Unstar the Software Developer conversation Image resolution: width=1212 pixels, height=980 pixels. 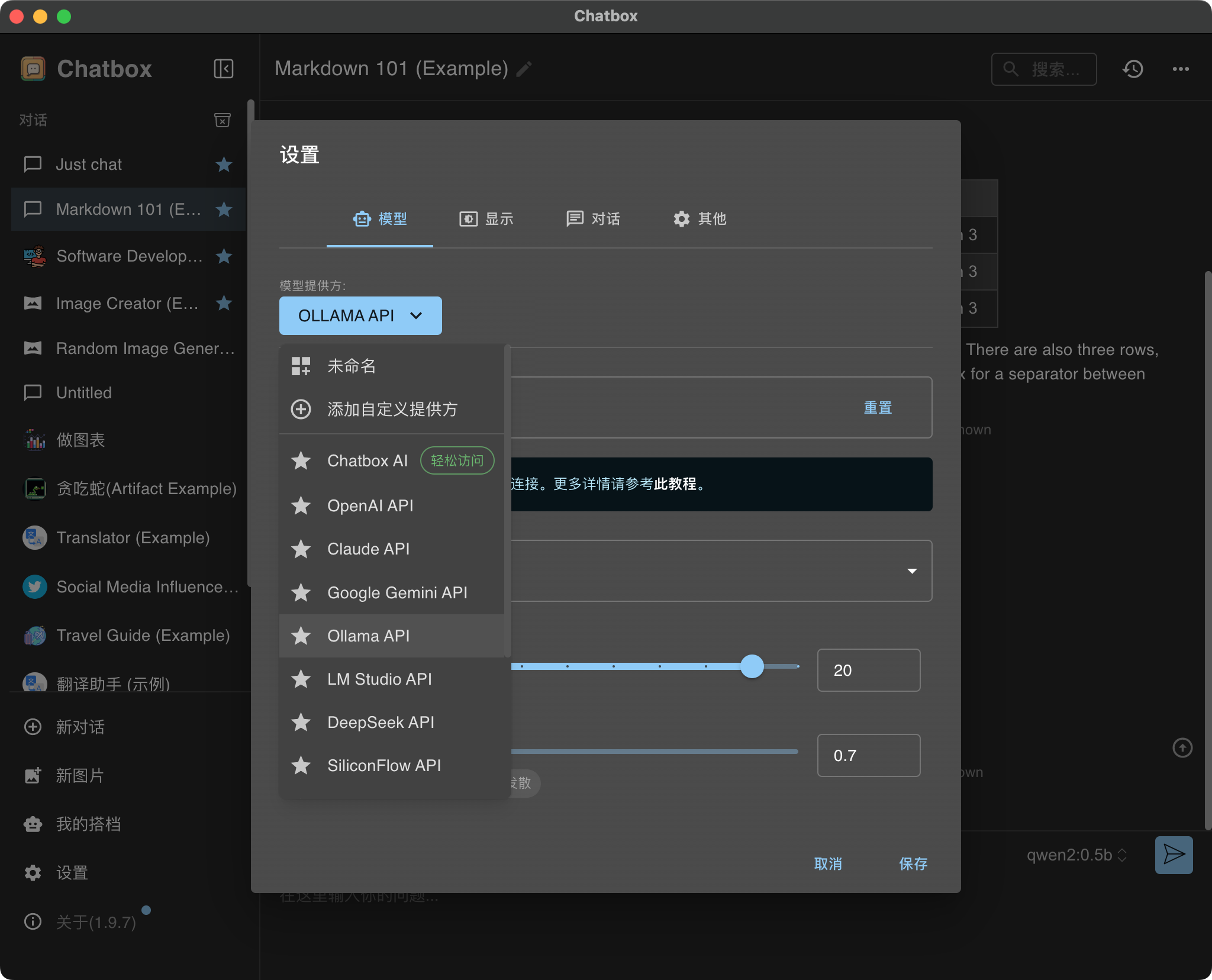tap(224, 256)
